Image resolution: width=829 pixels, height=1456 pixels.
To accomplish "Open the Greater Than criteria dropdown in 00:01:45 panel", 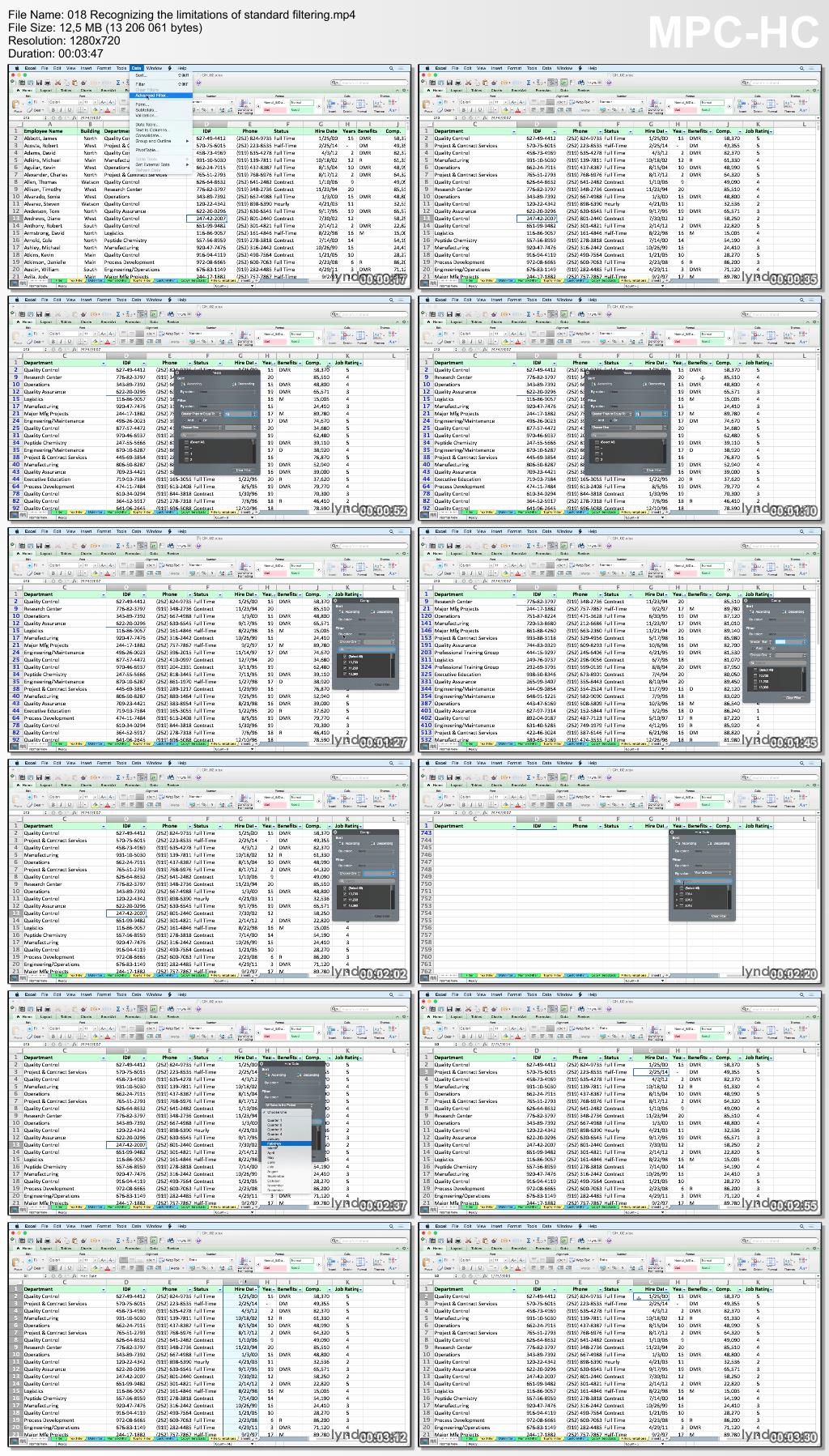I will click(x=760, y=641).
